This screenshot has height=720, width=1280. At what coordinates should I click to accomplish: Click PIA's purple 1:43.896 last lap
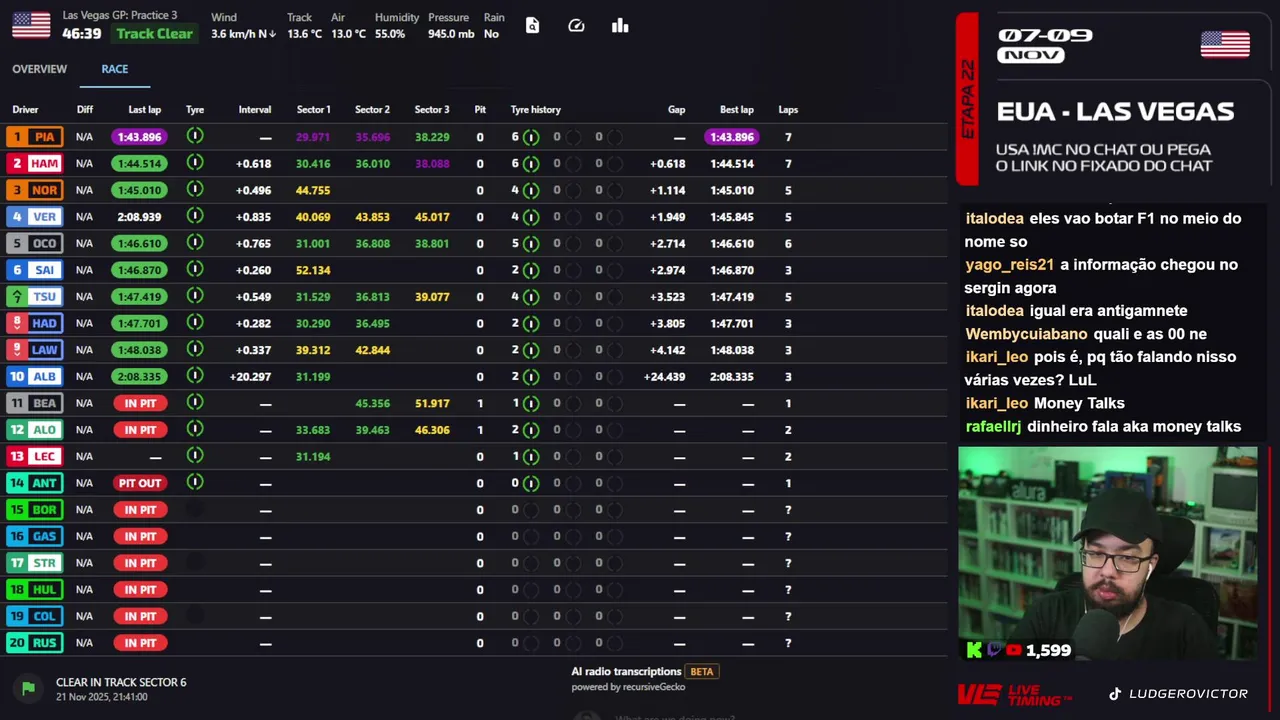pyautogui.click(x=139, y=137)
